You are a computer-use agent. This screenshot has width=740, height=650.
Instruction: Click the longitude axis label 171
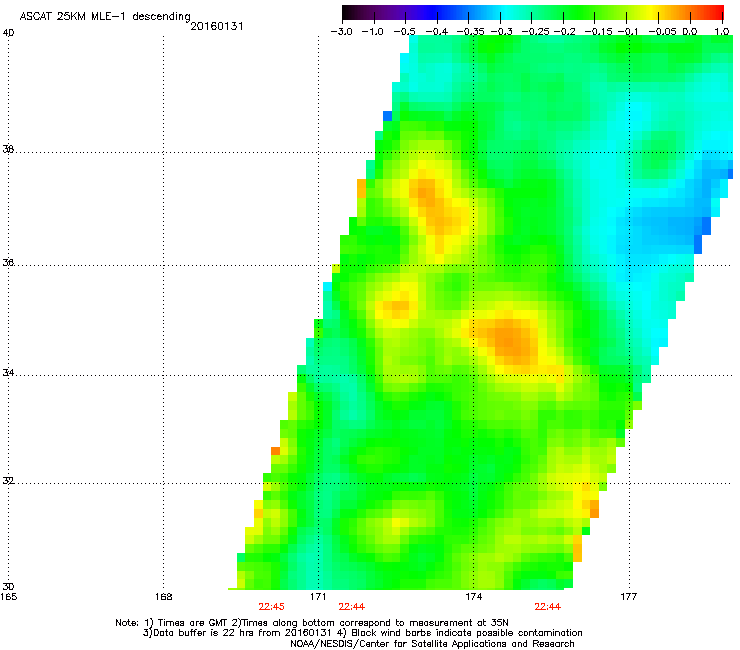pos(318,597)
